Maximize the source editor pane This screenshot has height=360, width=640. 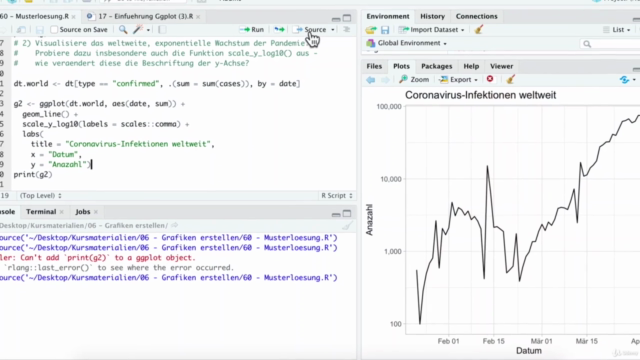(347, 18)
